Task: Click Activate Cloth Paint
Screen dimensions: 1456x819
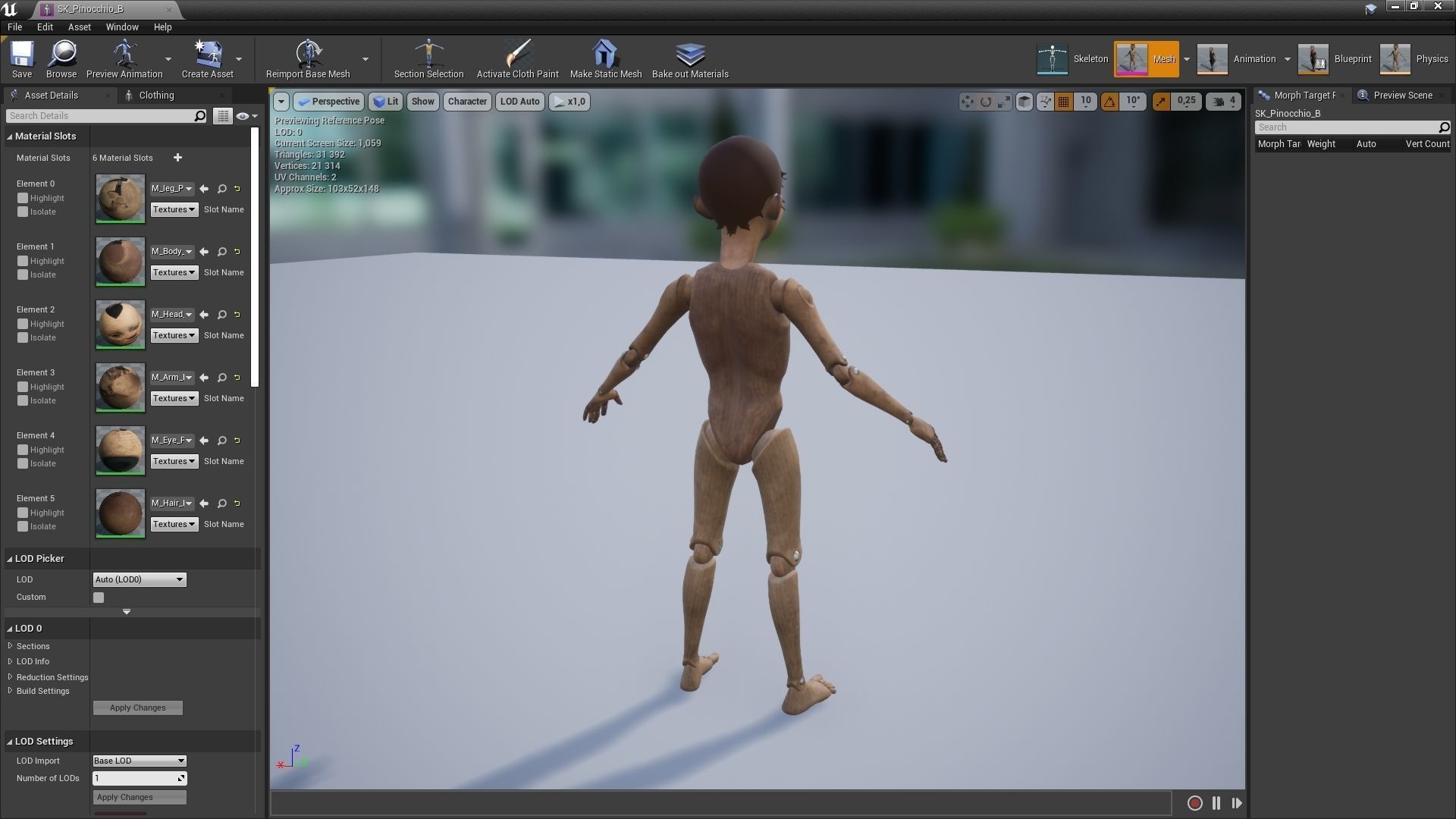Action: click(x=517, y=59)
